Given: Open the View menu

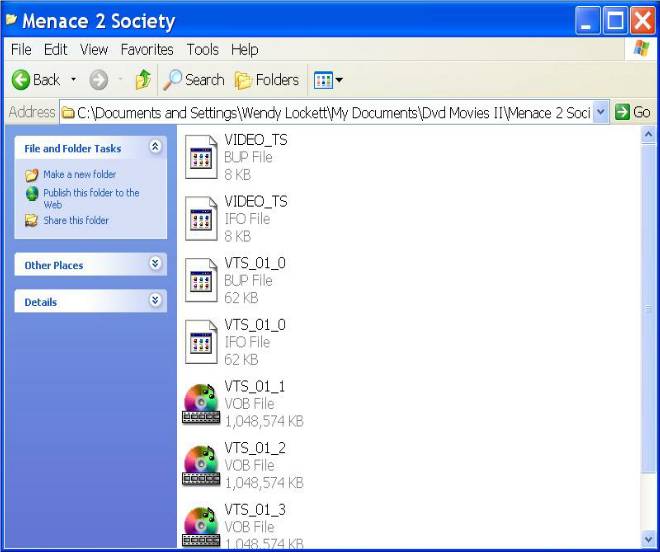Looking at the screenshot, I should click(x=94, y=50).
